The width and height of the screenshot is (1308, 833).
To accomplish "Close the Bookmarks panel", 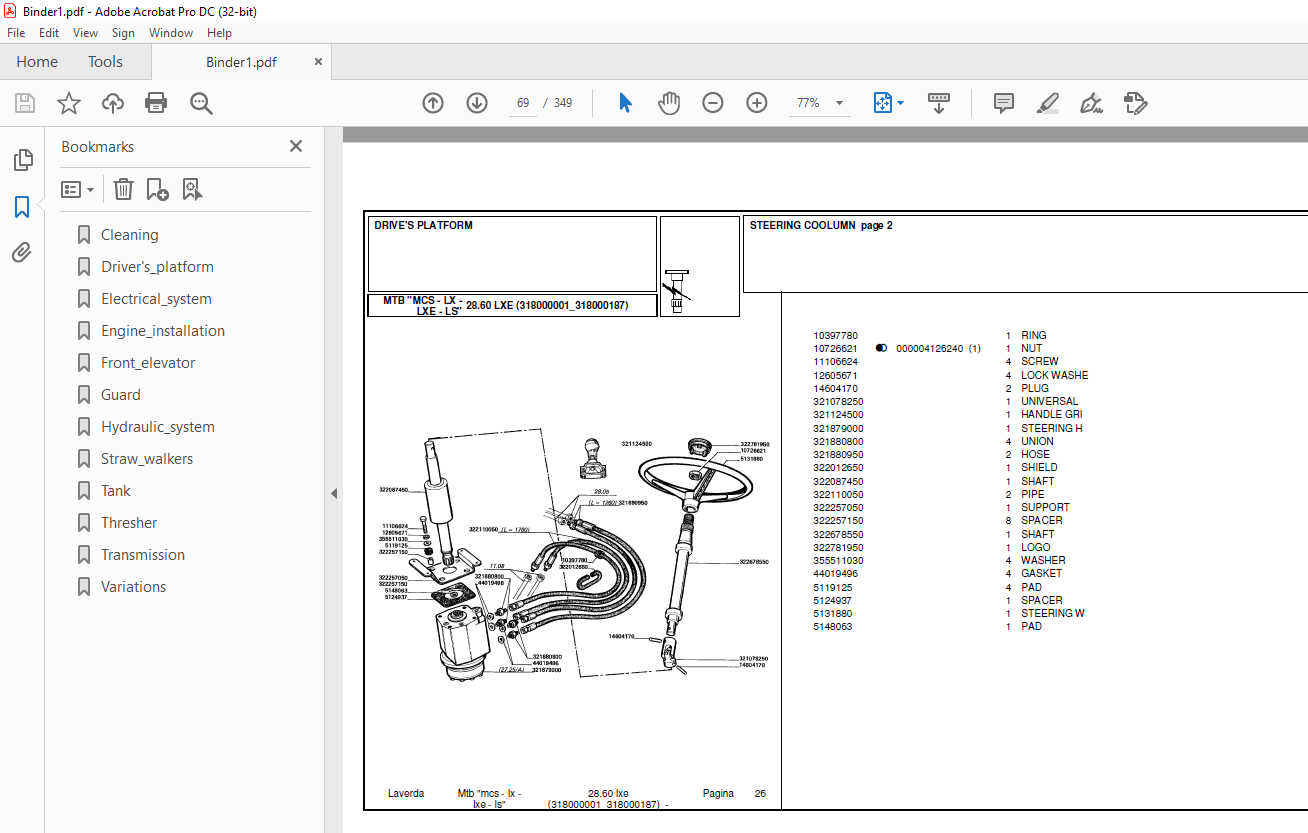I will (296, 146).
